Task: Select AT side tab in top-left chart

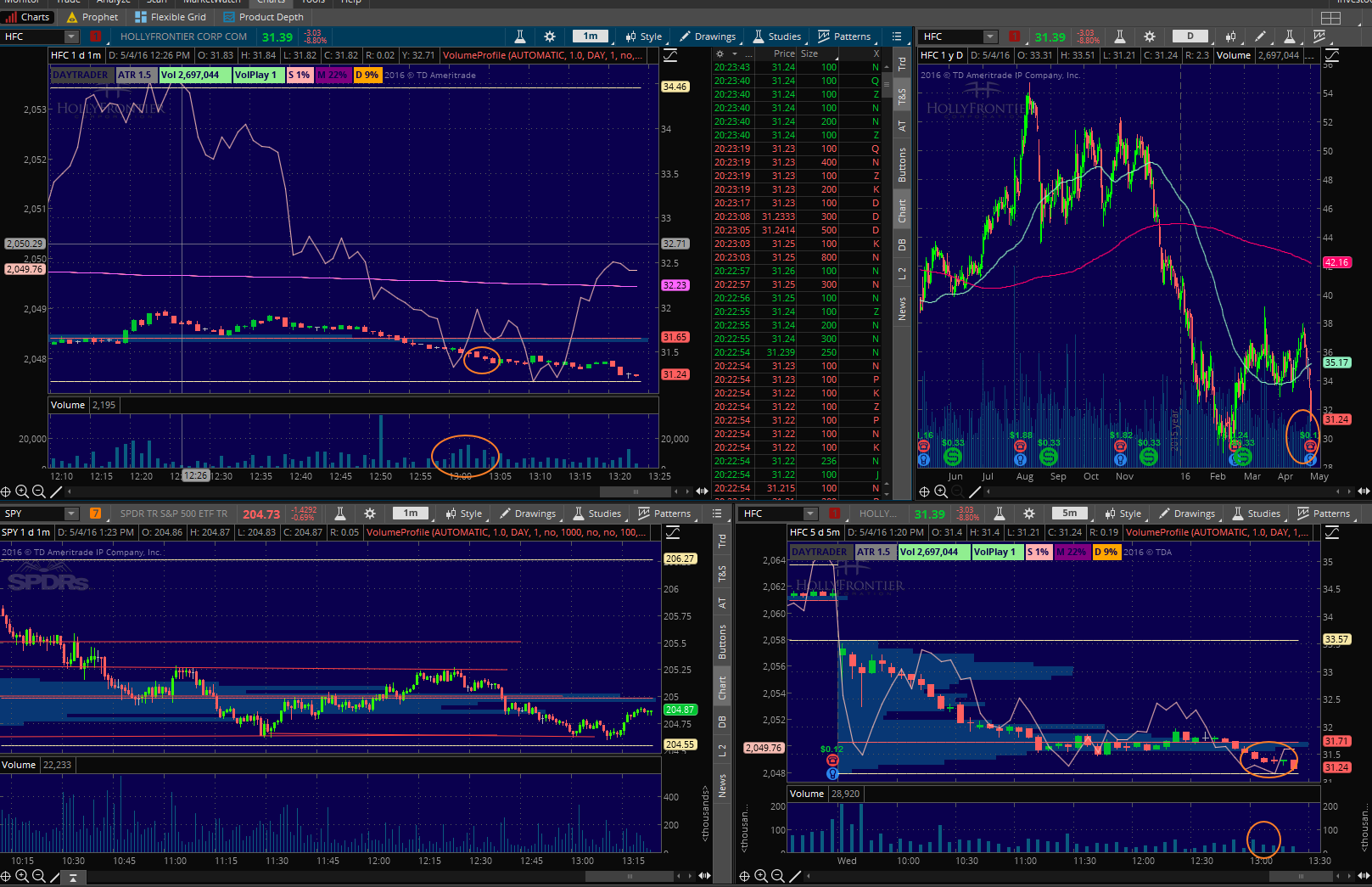Action: [902, 126]
